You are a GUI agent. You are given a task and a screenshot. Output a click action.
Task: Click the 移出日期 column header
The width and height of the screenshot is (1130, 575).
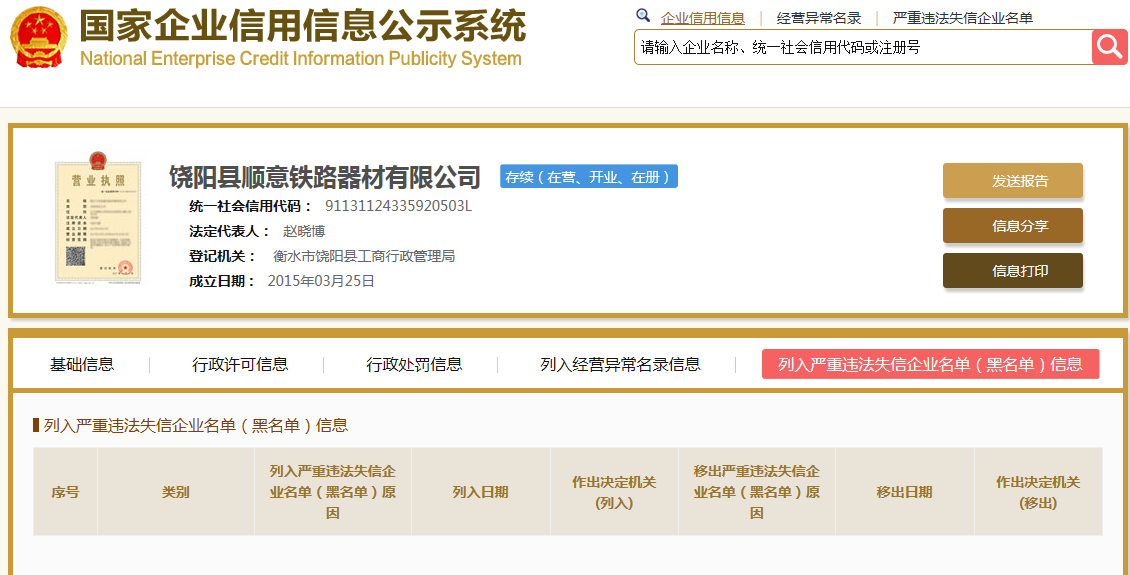(x=904, y=492)
